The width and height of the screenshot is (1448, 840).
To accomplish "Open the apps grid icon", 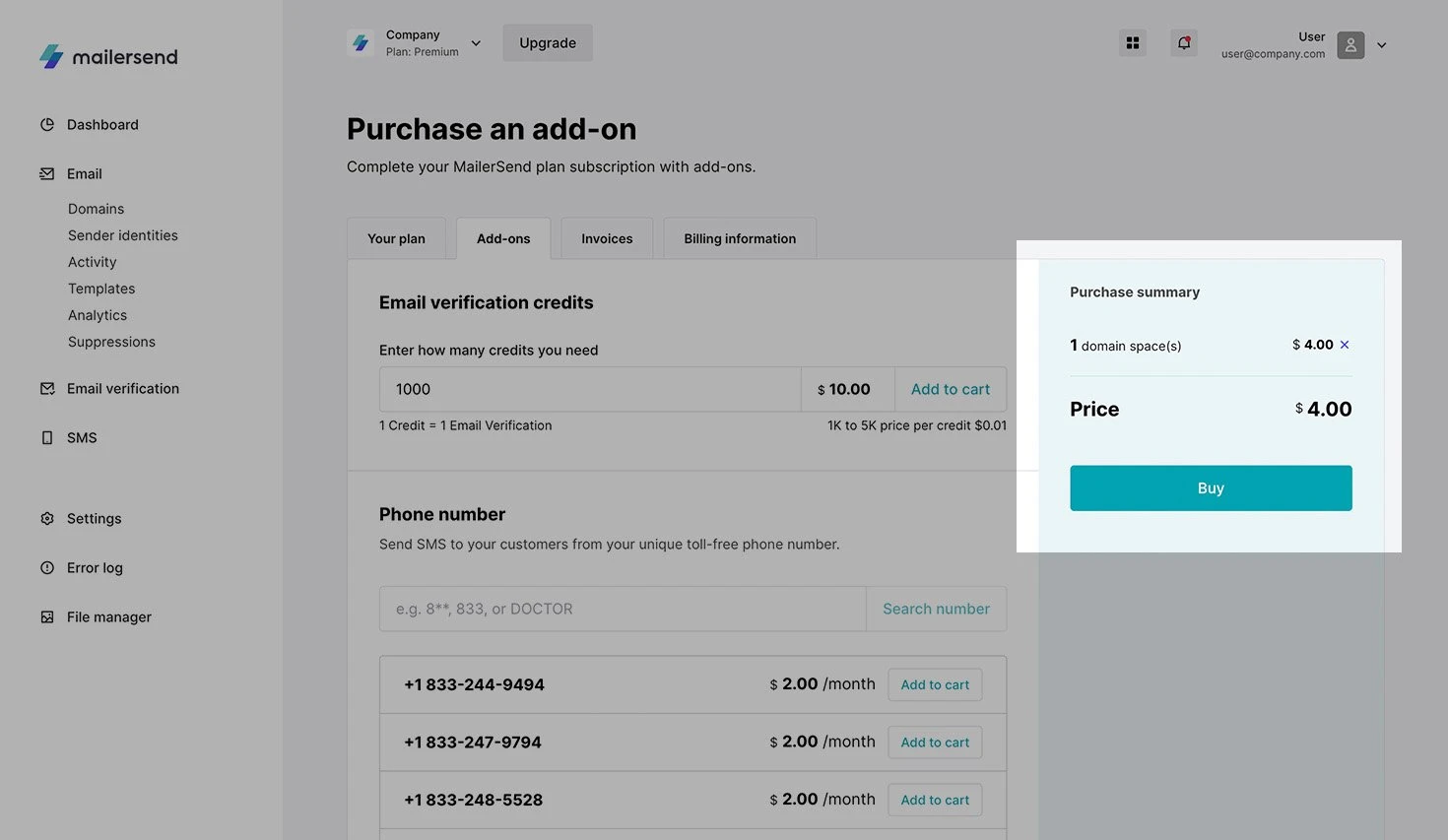I will click(x=1133, y=43).
